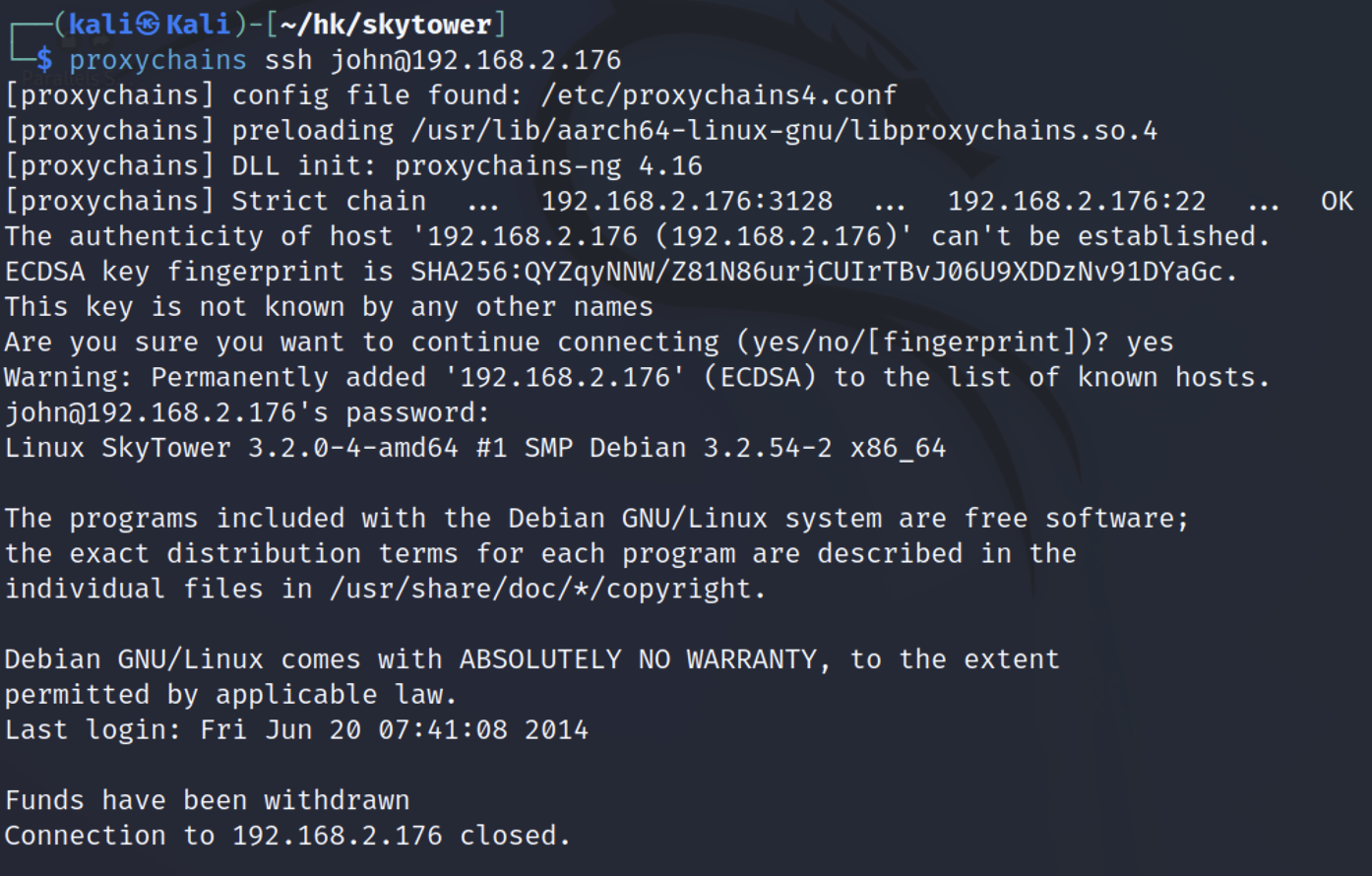Click the proxy address 192.168.2.176:3128
This screenshot has height=876, width=1372.
coord(687,202)
